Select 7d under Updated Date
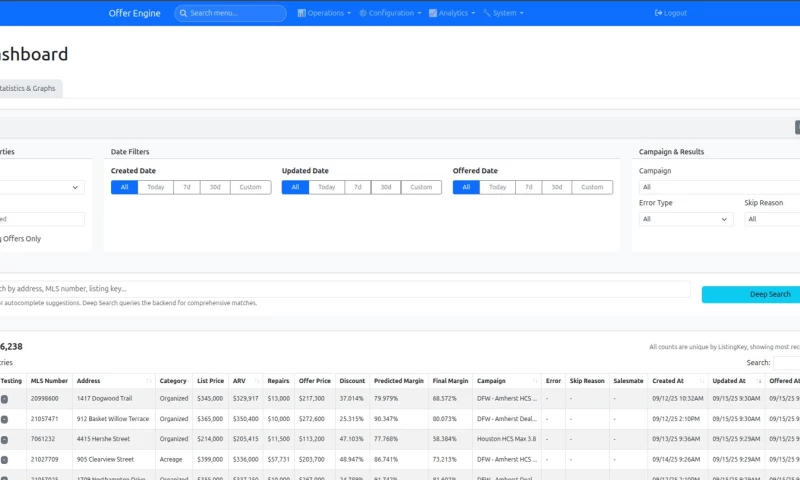The width and height of the screenshot is (800, 480). tap(358, 187)
